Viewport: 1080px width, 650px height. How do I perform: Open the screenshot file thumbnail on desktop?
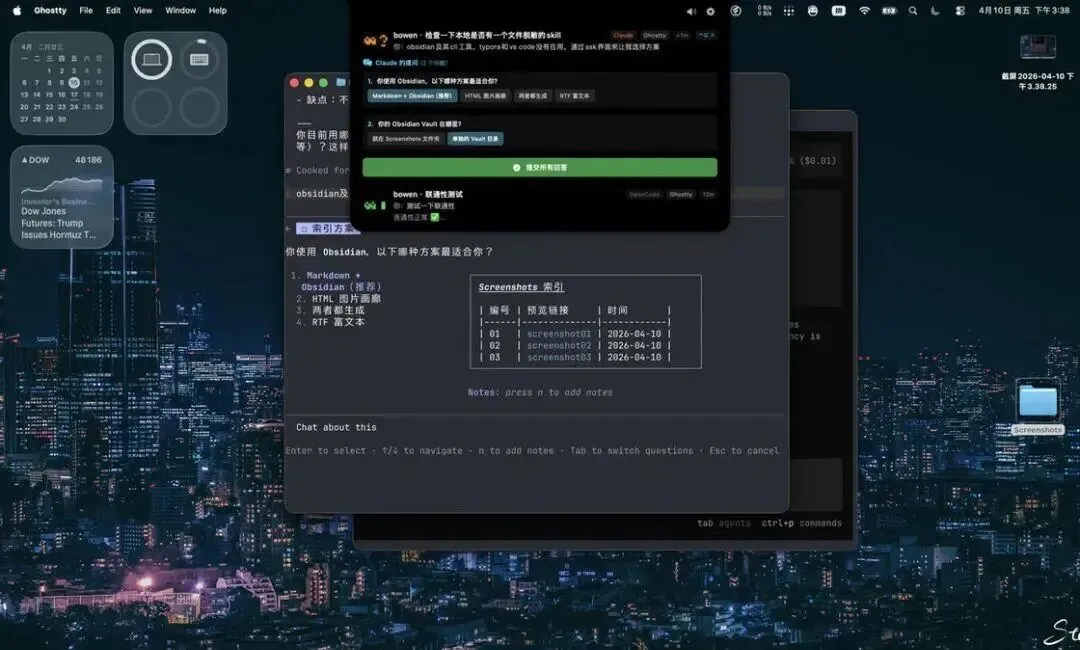1037,47
